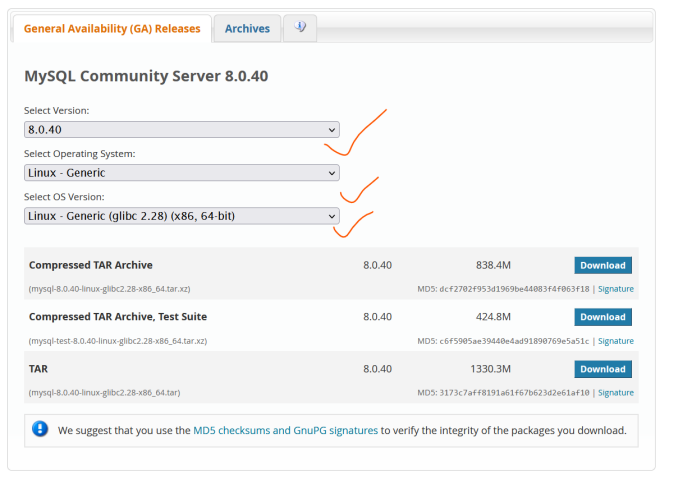The image size is (692, 485).
Task: Click version 8.0.40 in Test Suite row
Action: (x=377, y=317)
